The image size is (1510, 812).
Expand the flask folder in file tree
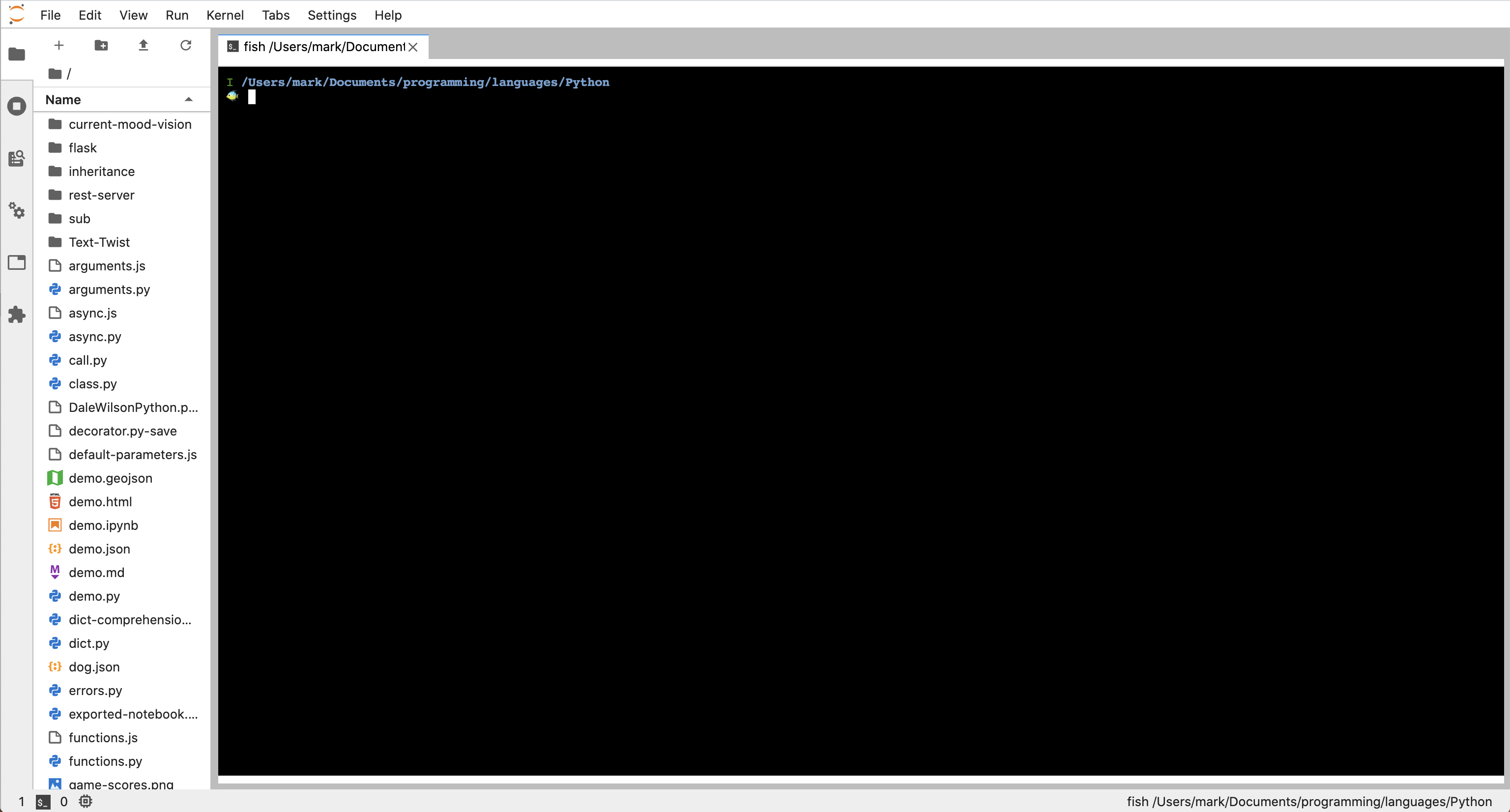tap(82, 147)
